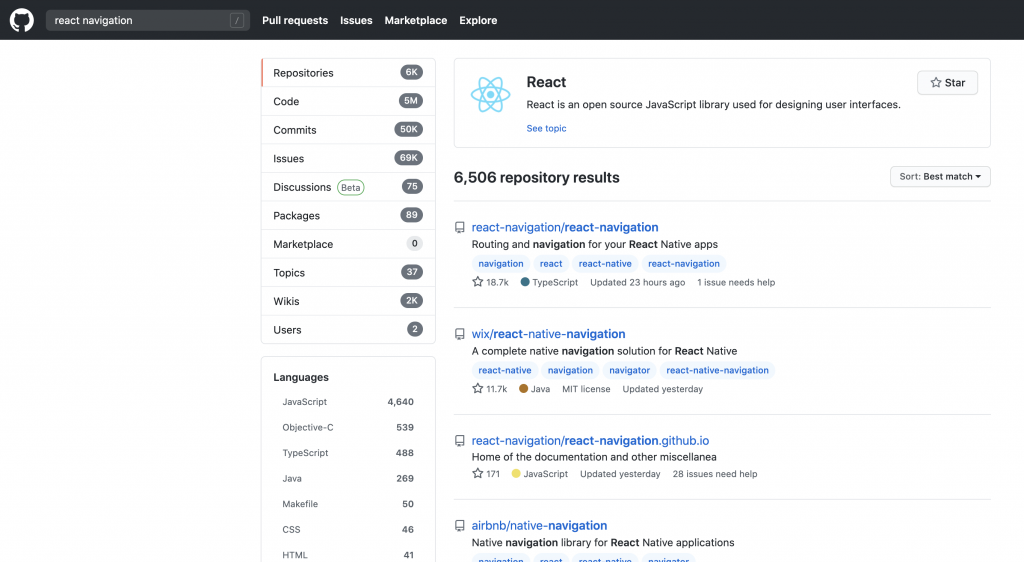Open react-navigation.github.io repository

coord(590,441)
